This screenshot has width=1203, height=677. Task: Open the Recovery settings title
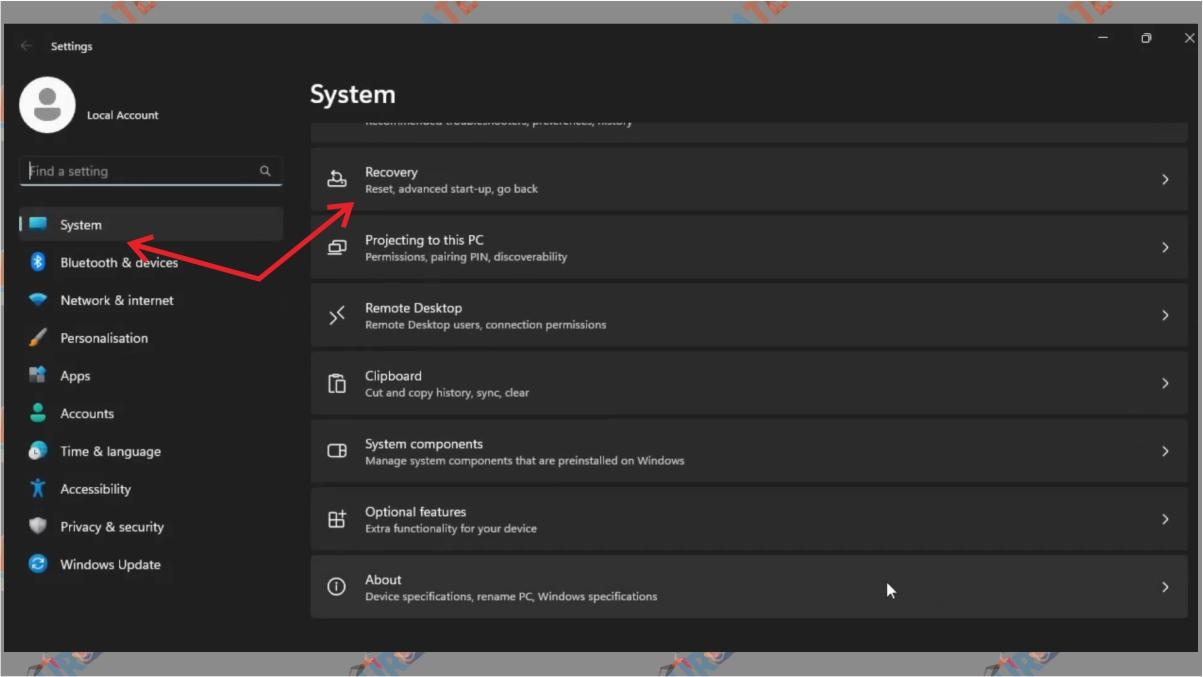(x=391, y=172)
